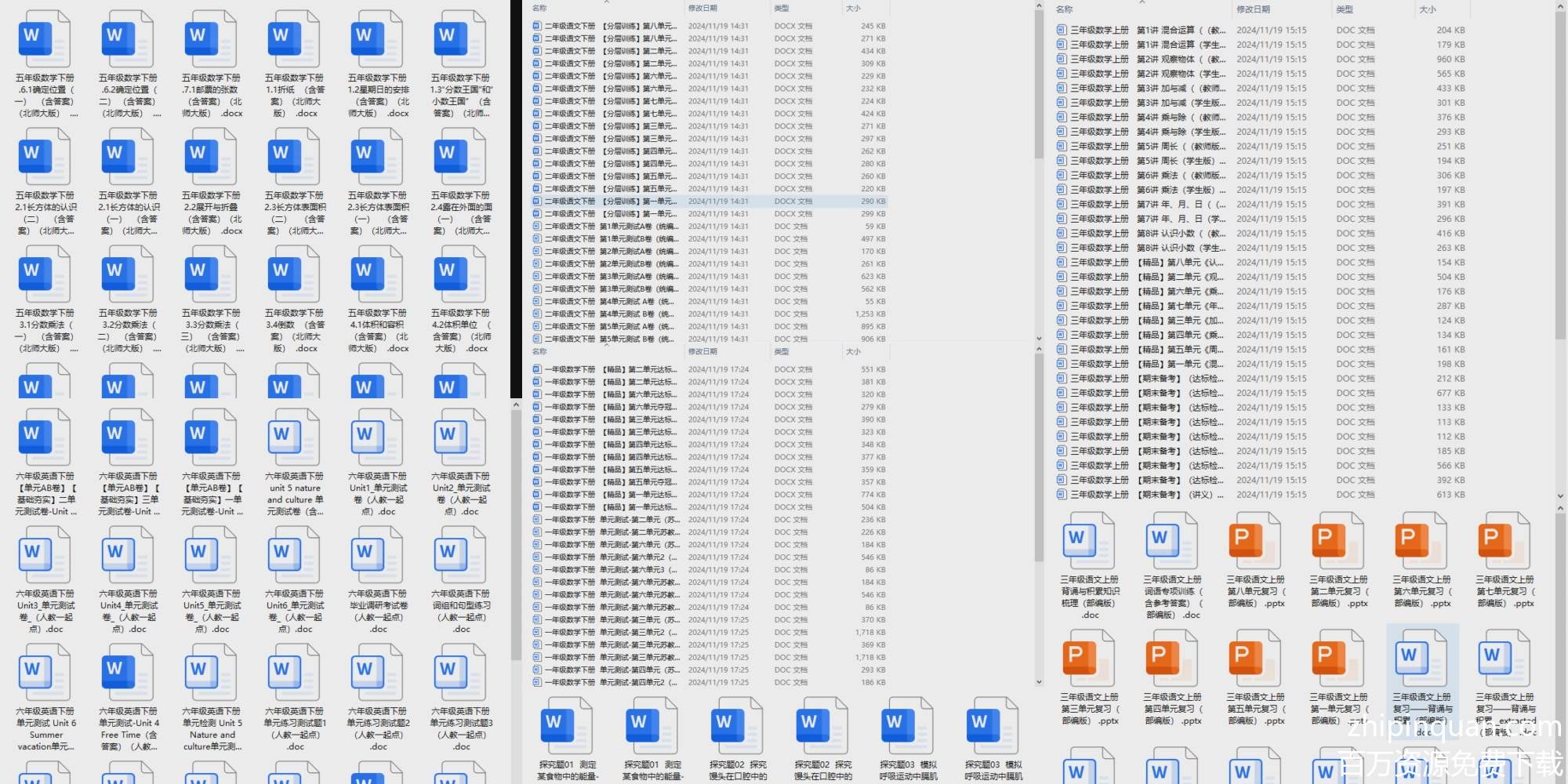Select the 二年级语文下册 第4单元测试 B卷 row
Screen dimensions: 1568x784
pyautogui.click(x=612, y=314)
